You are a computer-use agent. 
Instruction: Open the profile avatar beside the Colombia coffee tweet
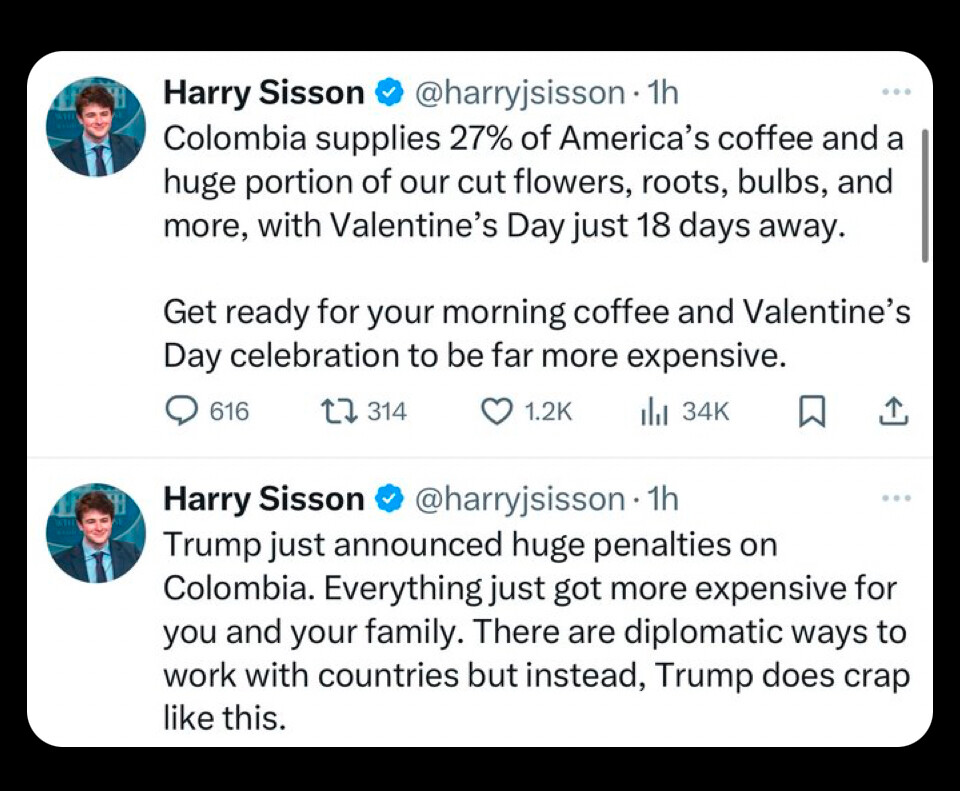click(x=96, y=127)
